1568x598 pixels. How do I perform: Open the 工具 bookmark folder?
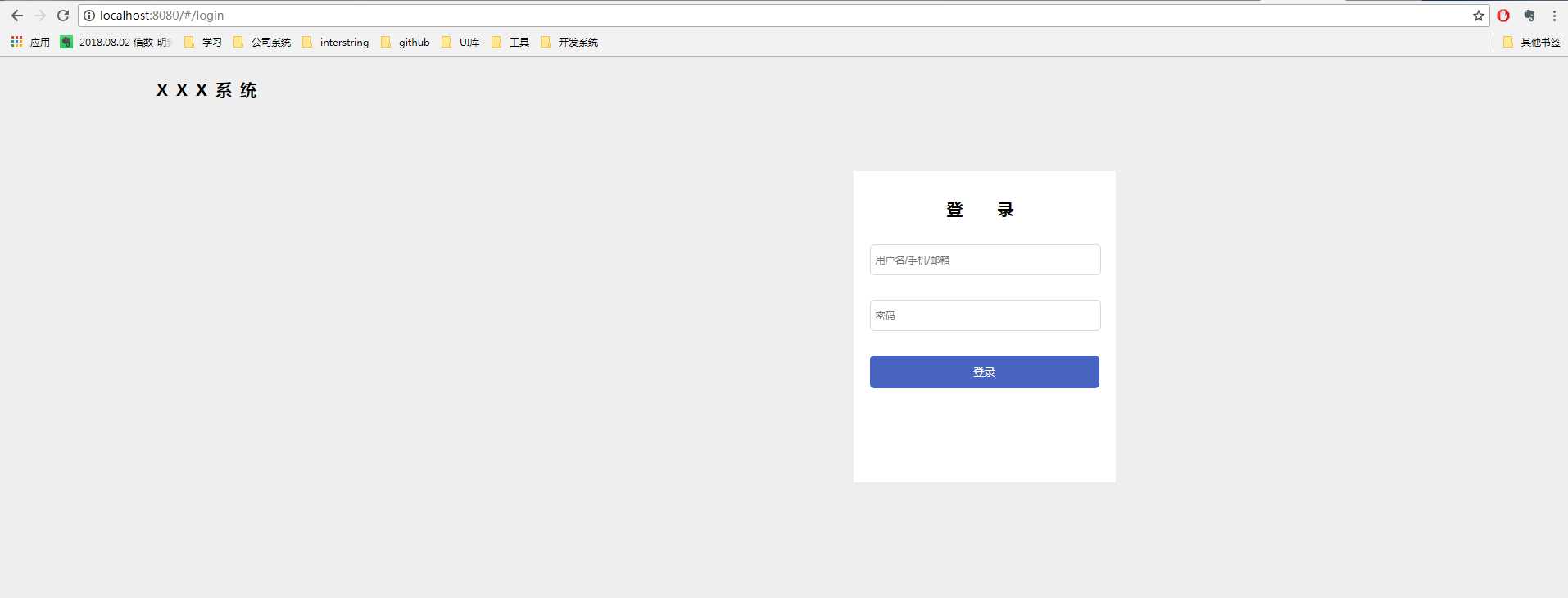point(510,42)
